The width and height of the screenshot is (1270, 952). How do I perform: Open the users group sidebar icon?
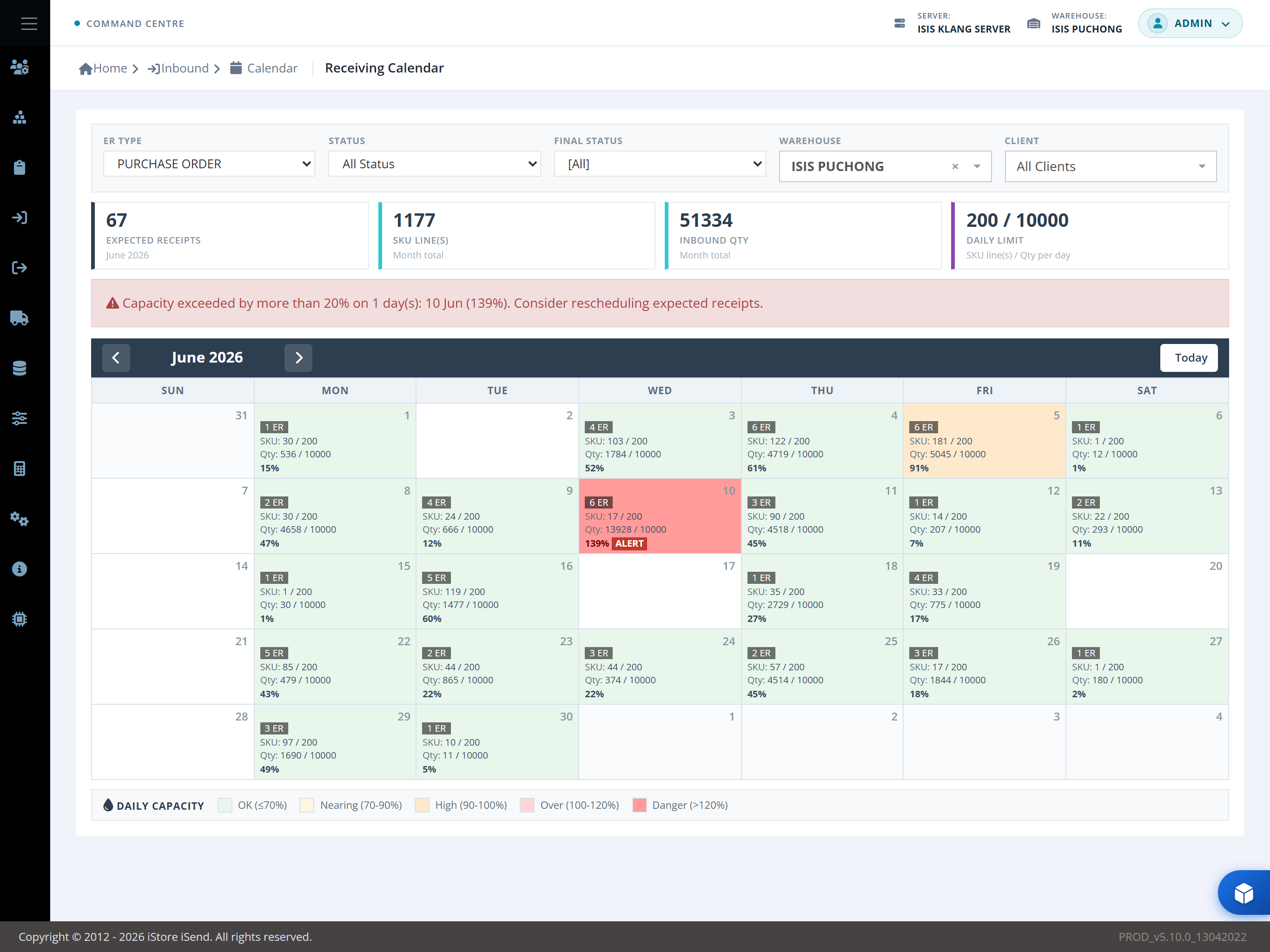[20, 67]
